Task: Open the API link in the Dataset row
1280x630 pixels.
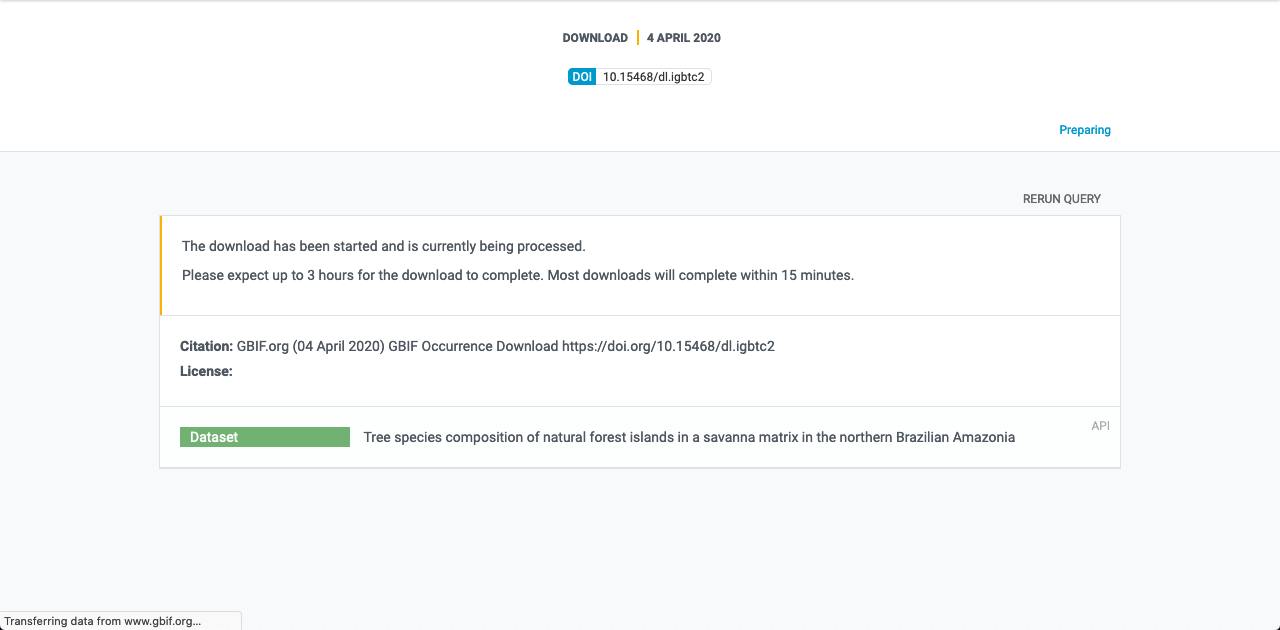Action: [1100, 426]
